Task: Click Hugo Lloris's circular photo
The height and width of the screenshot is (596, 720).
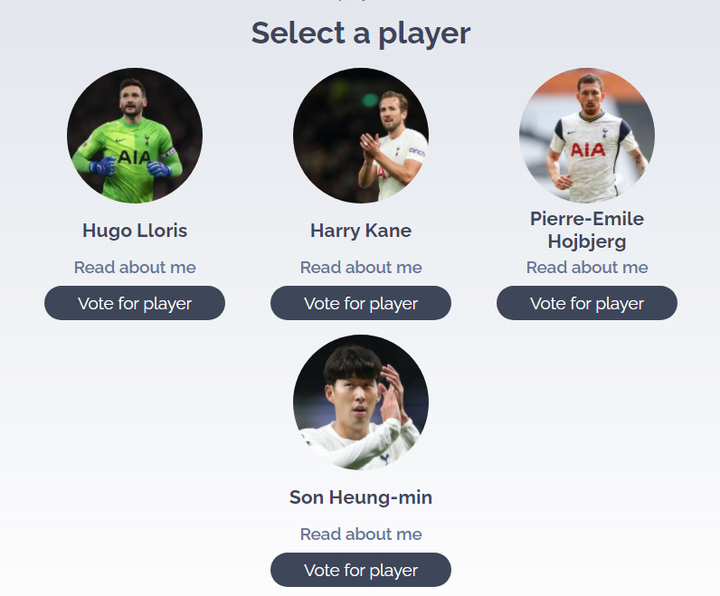Action: tap(135, 135)
